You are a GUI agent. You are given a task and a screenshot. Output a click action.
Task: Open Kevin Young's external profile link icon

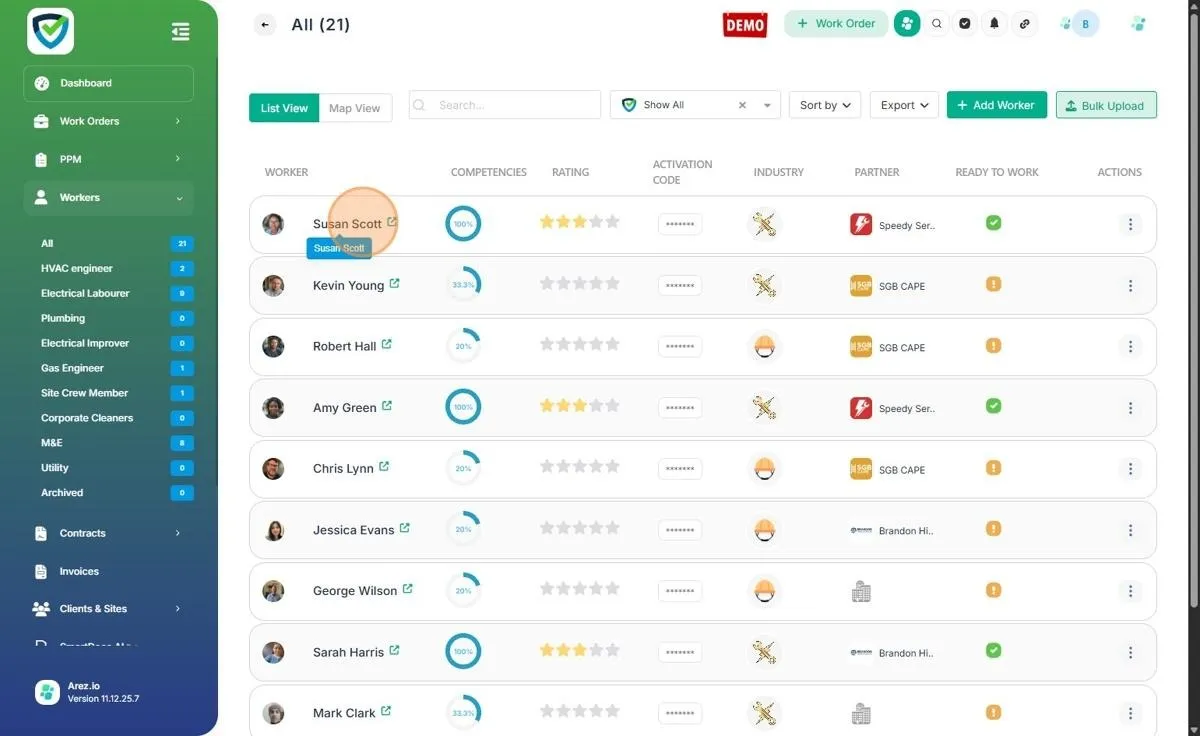pos(394,284)
